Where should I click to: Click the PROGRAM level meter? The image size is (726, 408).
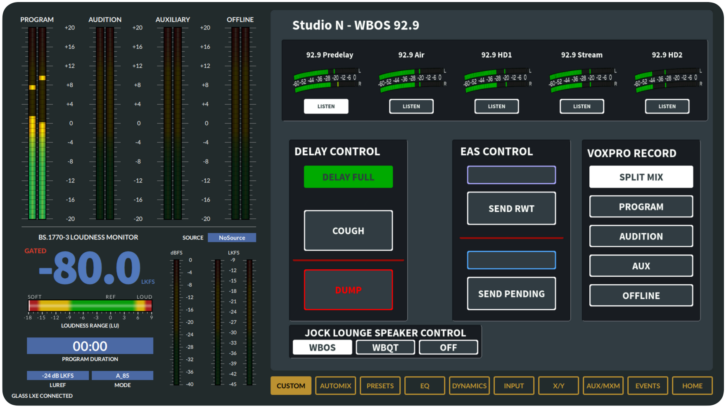tap(37, 123)
